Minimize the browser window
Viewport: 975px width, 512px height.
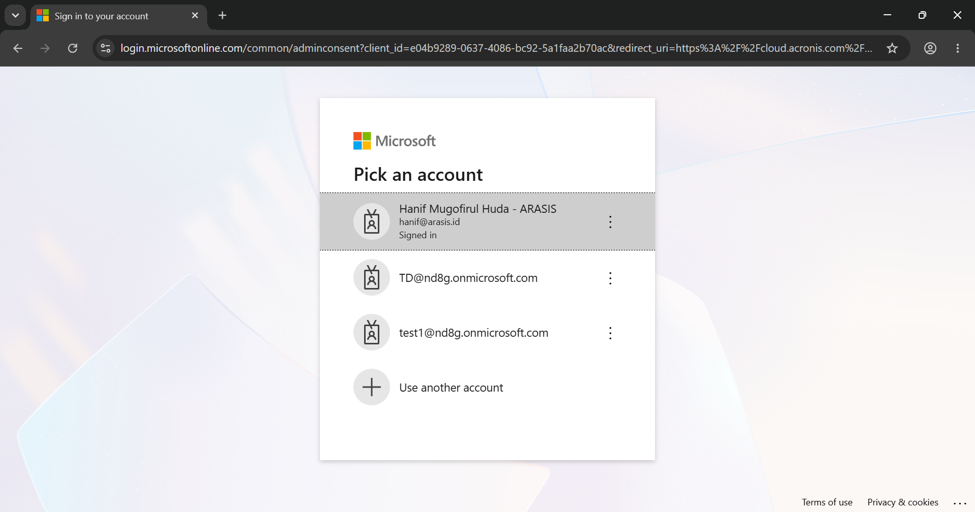(x=887, y=15)
